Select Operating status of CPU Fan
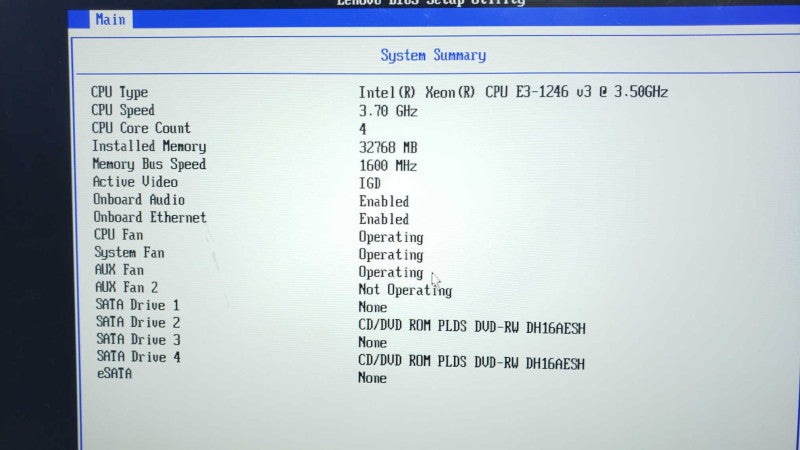This screenshot has height=450, width=800. [x=391, y=237]
